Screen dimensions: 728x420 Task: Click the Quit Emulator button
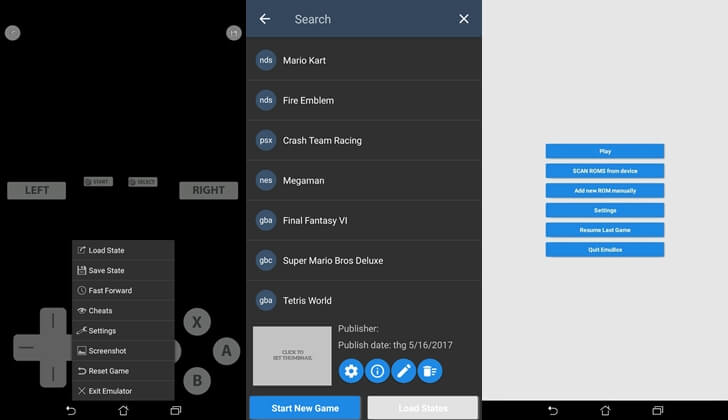coord(604,250)
